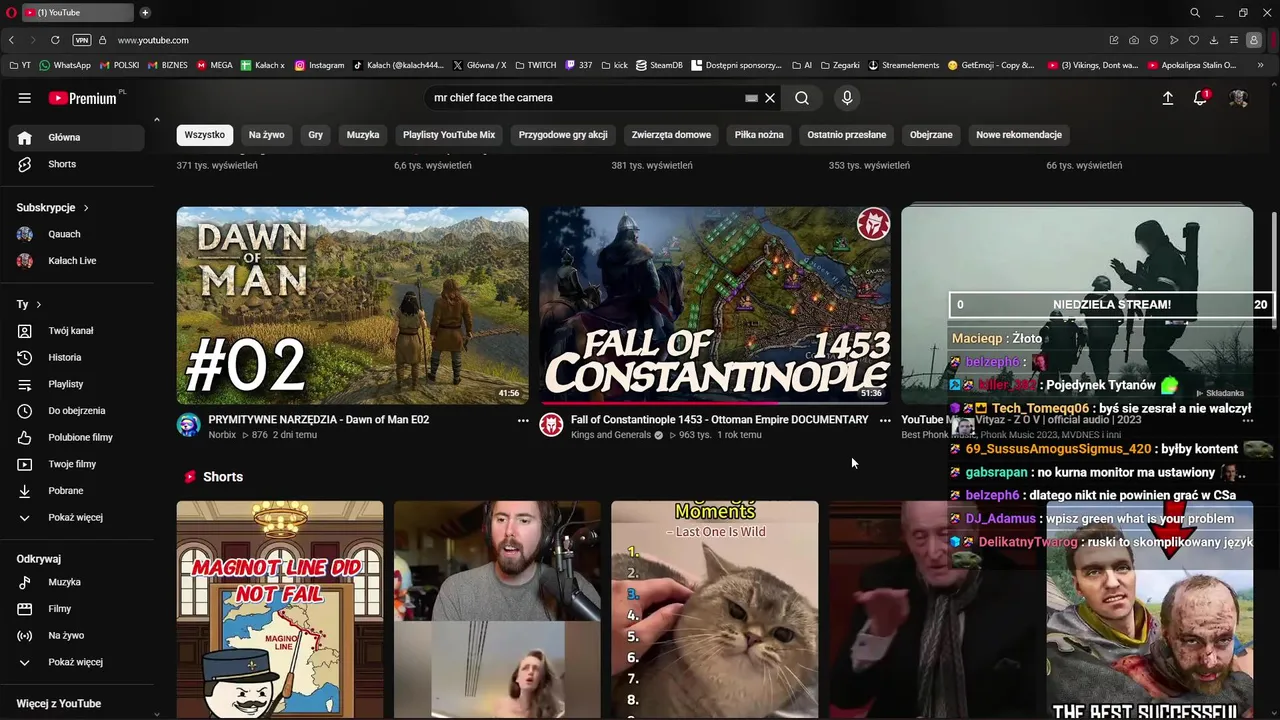Expand the Ty section arrow

39,304
